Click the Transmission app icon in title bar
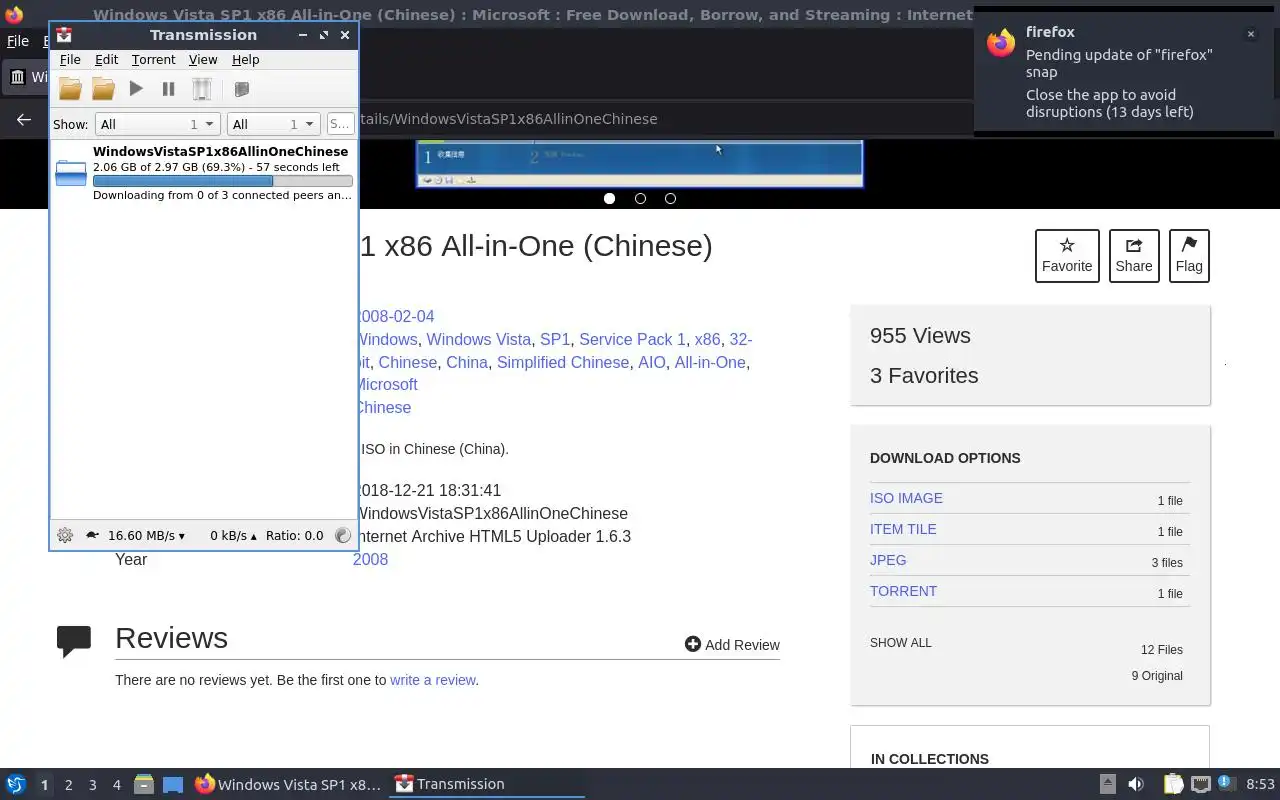The width and height of the screenshot is (1280, 800). click(64, 35)
